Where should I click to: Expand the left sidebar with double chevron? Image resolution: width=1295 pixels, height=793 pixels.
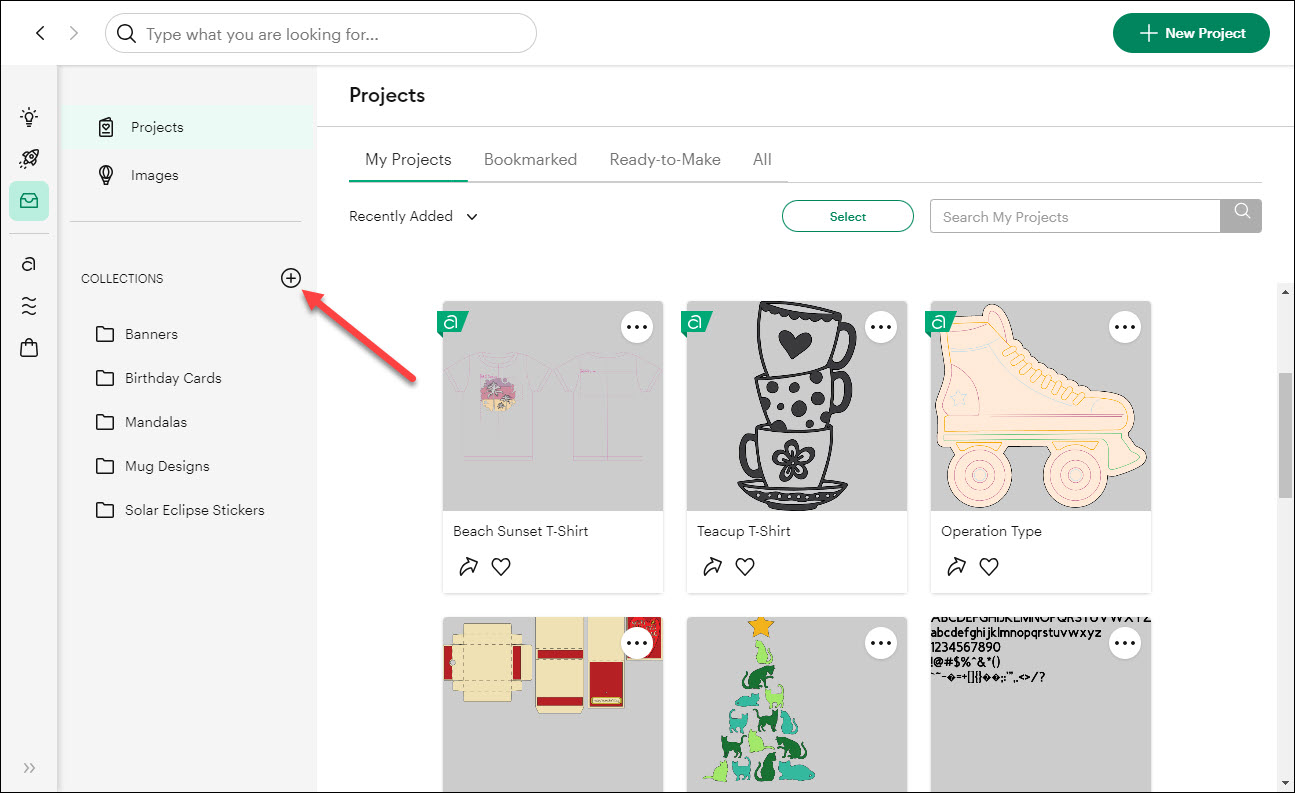pyautogui.click(x=29, y=768)
